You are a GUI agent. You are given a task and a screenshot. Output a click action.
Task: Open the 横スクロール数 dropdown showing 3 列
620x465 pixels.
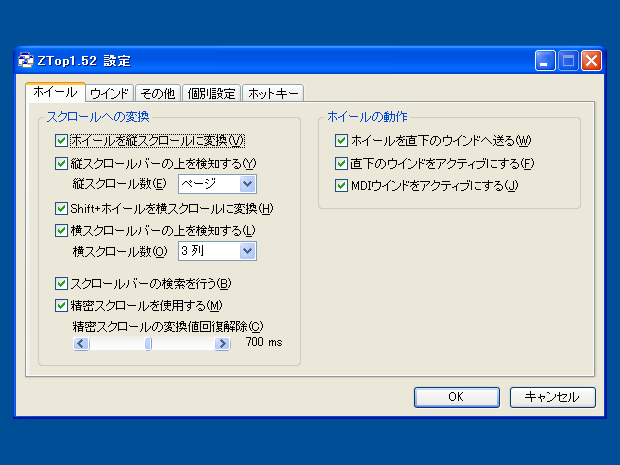(217, 251)
